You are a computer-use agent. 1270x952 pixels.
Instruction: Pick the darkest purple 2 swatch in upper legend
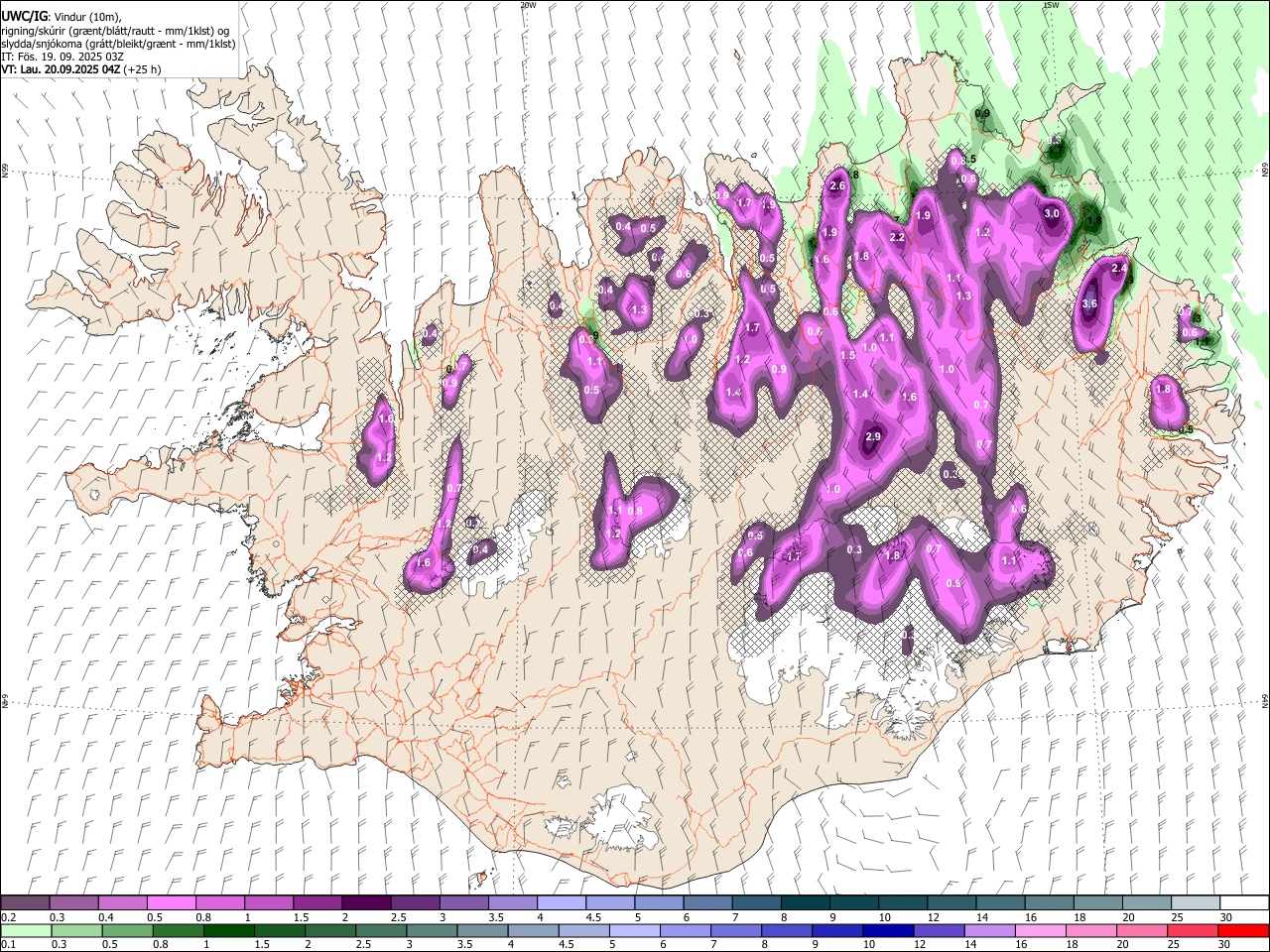365,903
